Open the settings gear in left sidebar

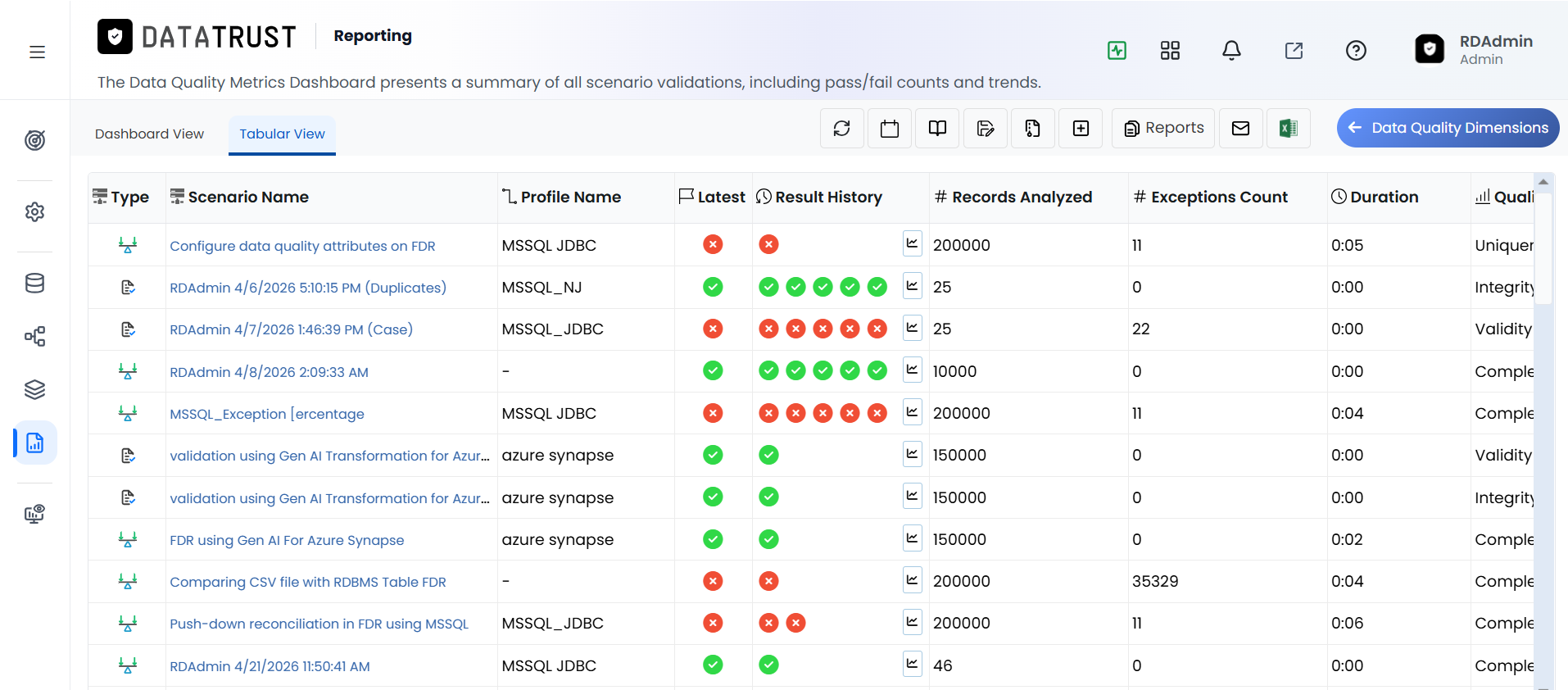click(x=34, y=211)
